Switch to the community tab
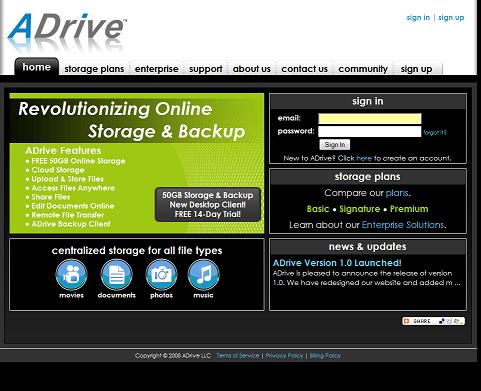The width and height of the screenshot is (481, 391). click(x=363, y=69)
